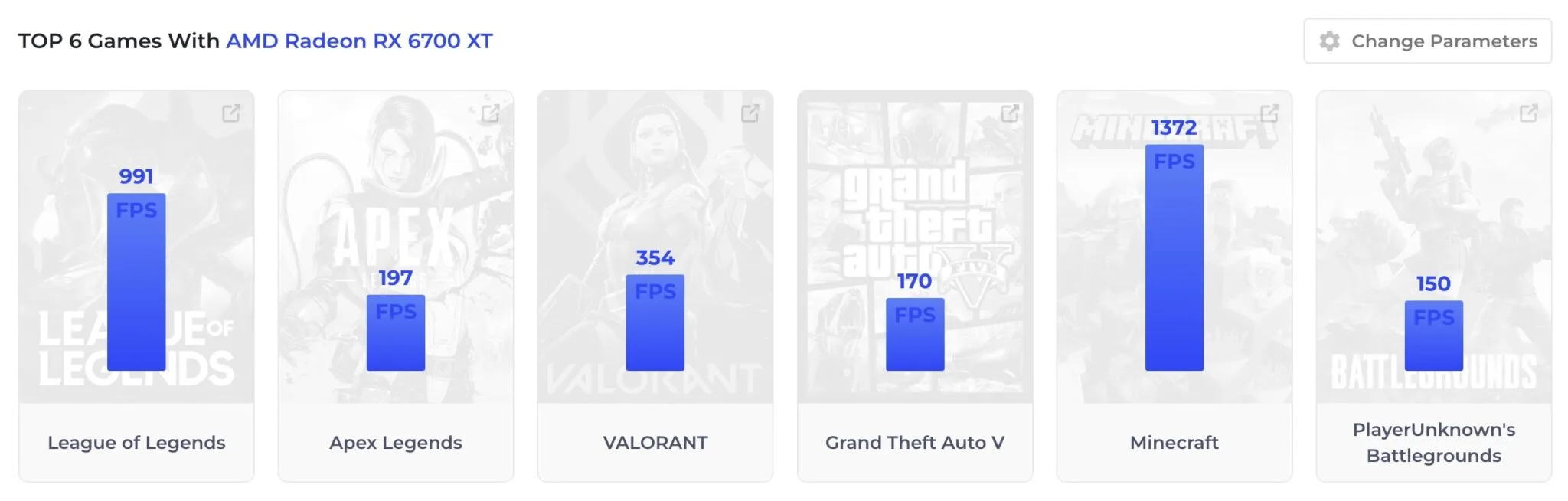Screen dimensions: 1568x501
Task: Select the Battlegrounds 150 FPS bar
Action: point(1434,336)
